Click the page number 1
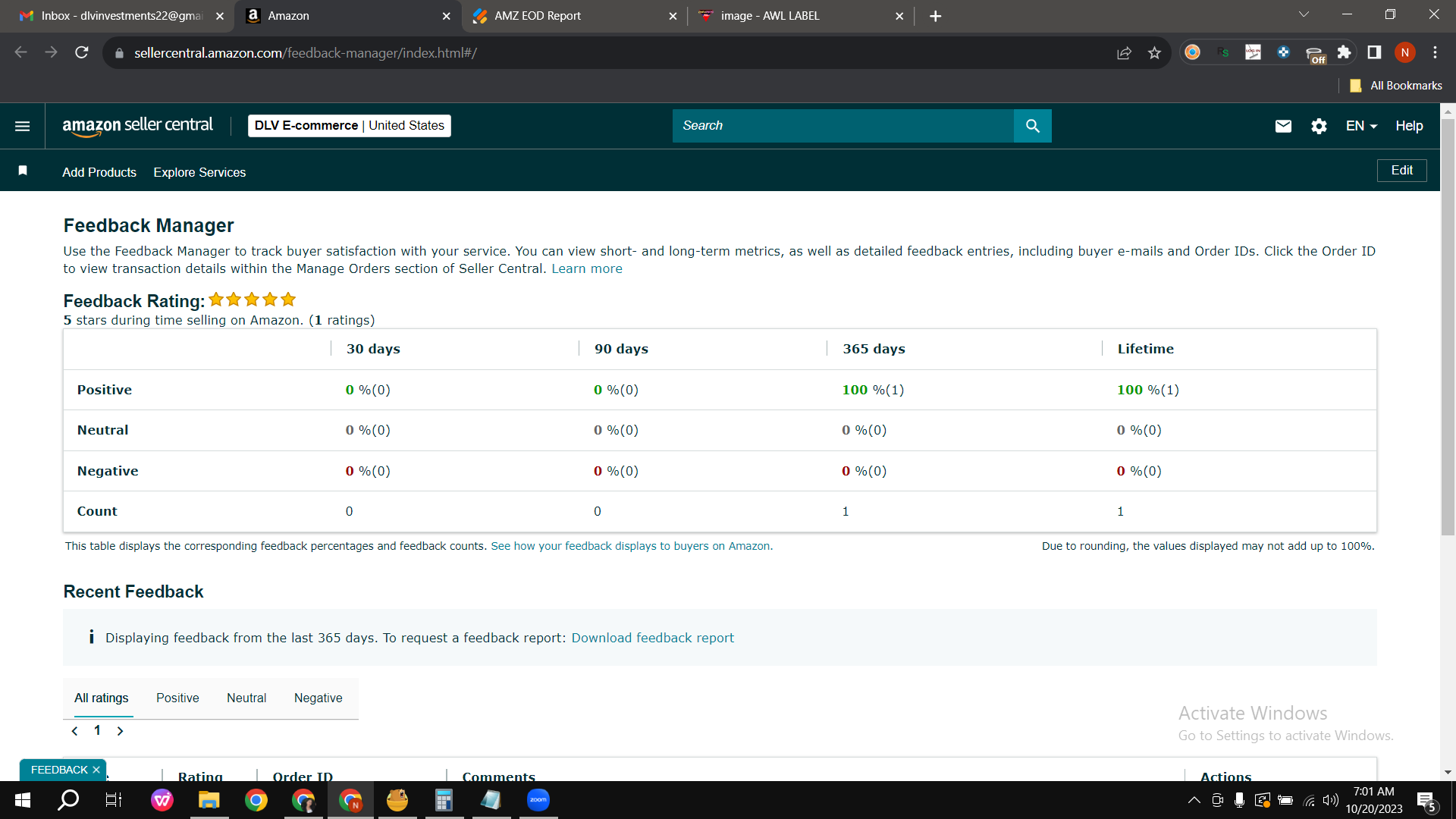 tap(97, 730)
